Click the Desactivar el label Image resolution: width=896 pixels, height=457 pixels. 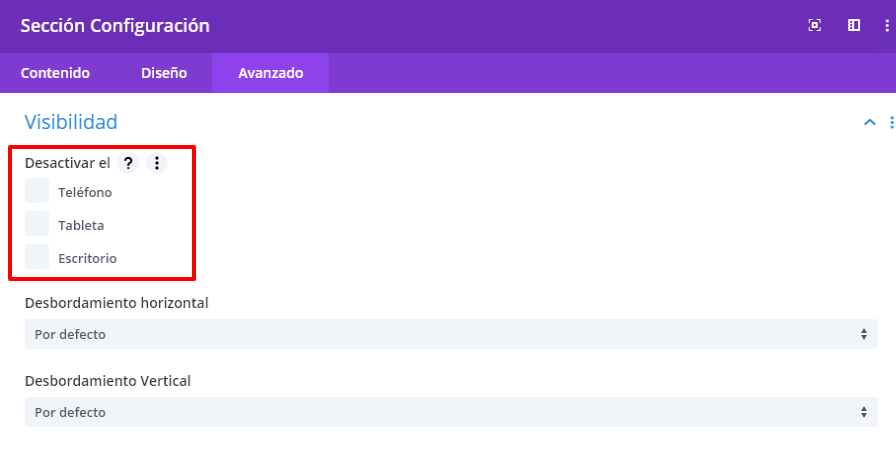pyautogui.click(x=67, y=163)
